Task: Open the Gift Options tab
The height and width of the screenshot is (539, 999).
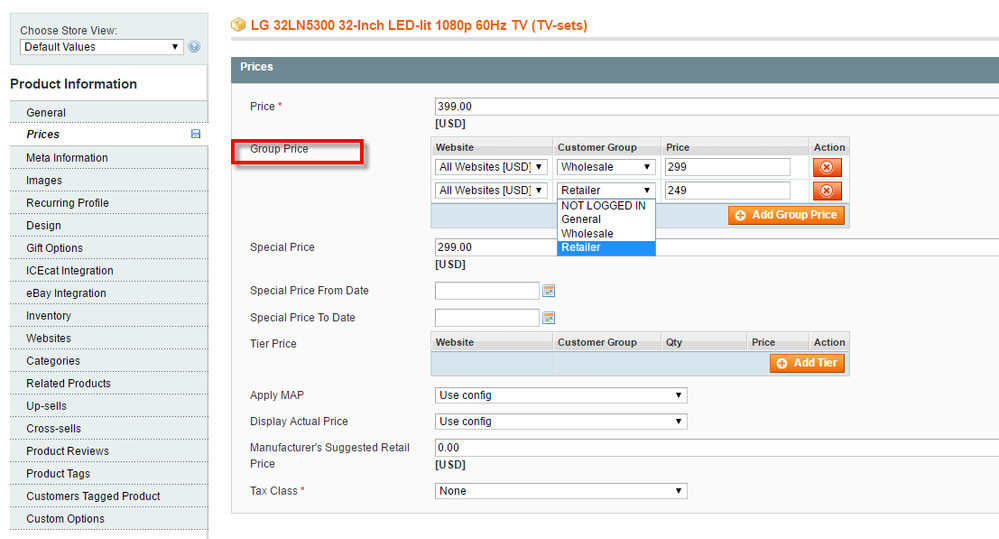Action: click(109, 248)
